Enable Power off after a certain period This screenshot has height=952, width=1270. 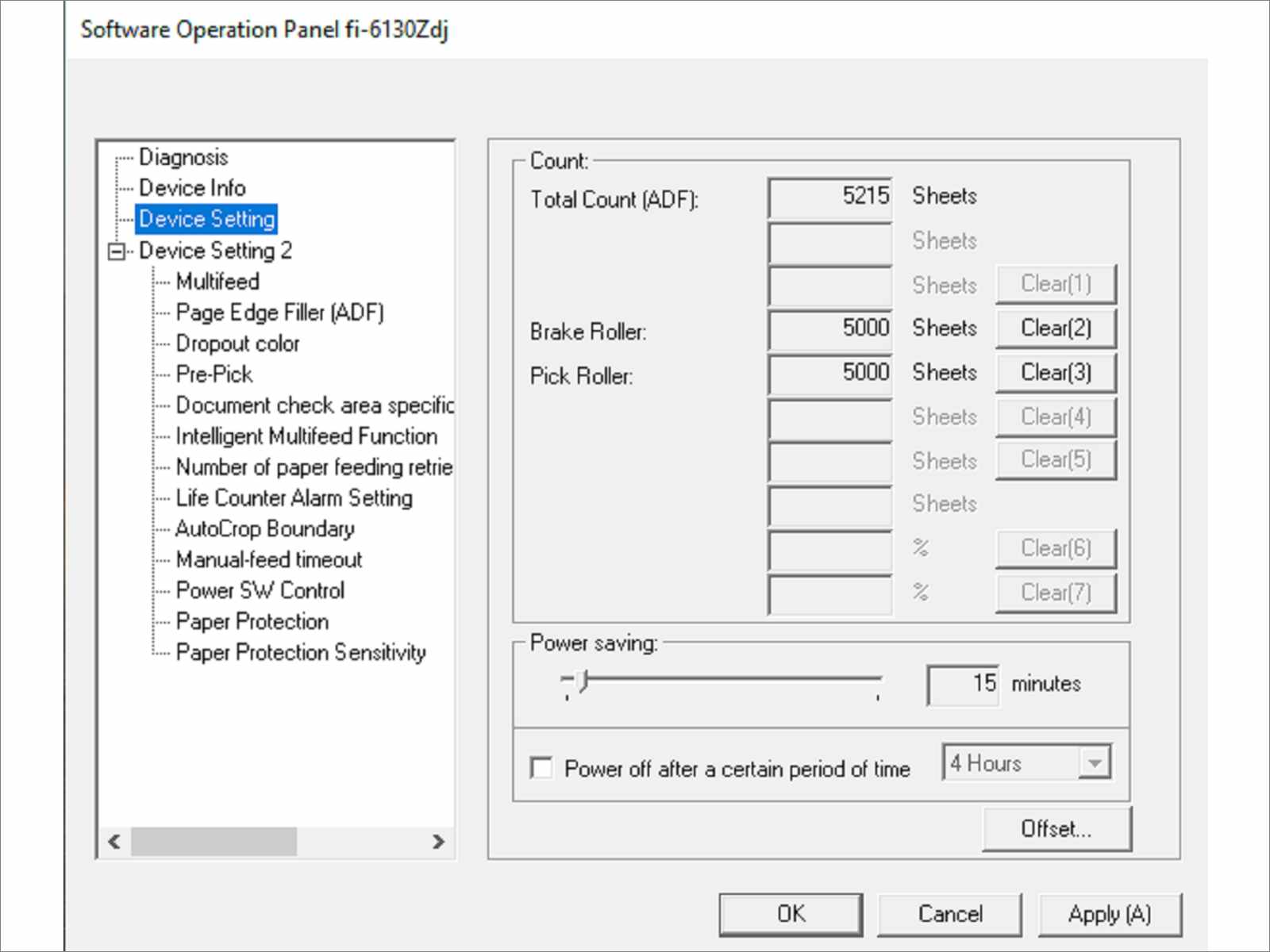pos(541,768)
